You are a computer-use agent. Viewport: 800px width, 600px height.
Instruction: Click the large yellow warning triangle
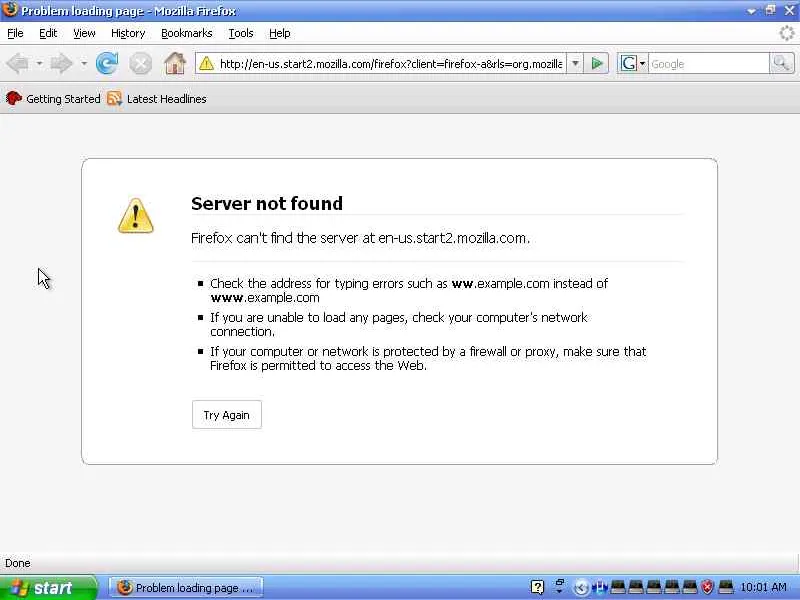click(x=136, y=216)
